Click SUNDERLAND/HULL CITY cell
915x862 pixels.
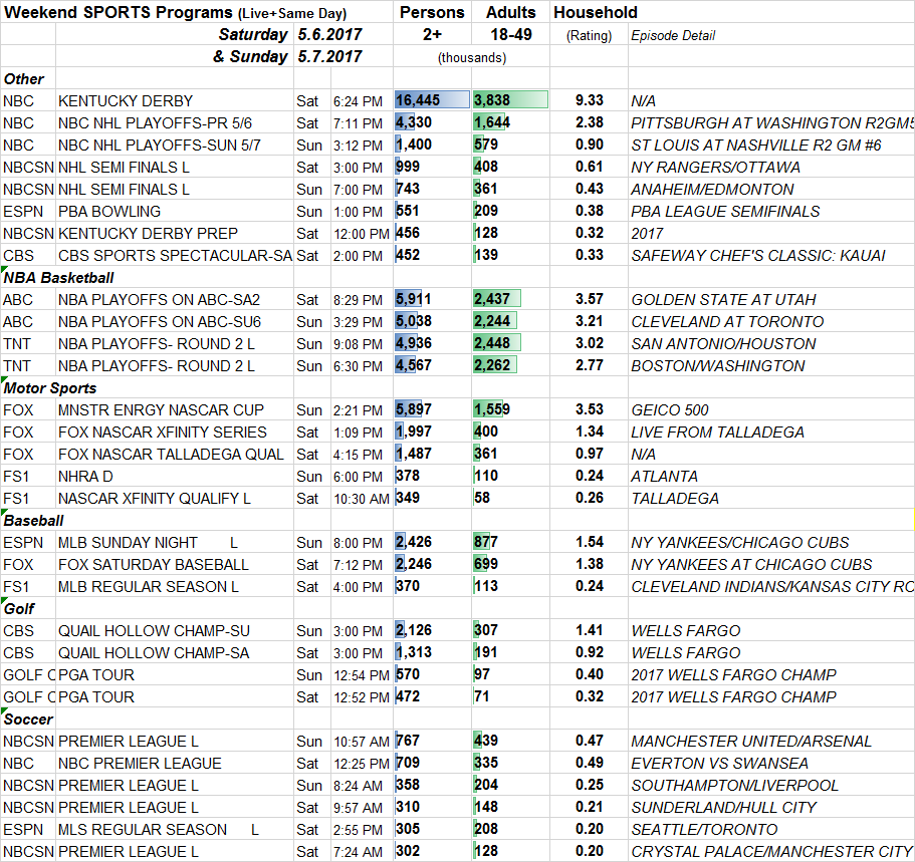[x=771, y=808]
